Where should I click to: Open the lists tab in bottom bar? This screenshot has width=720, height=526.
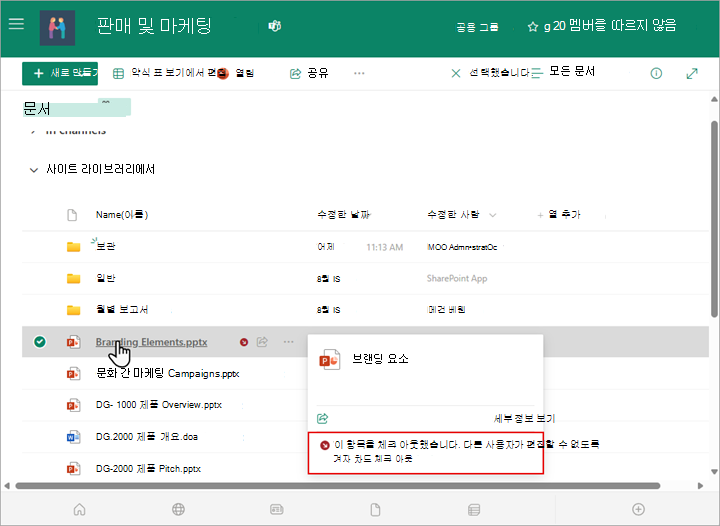pos(474,509)
